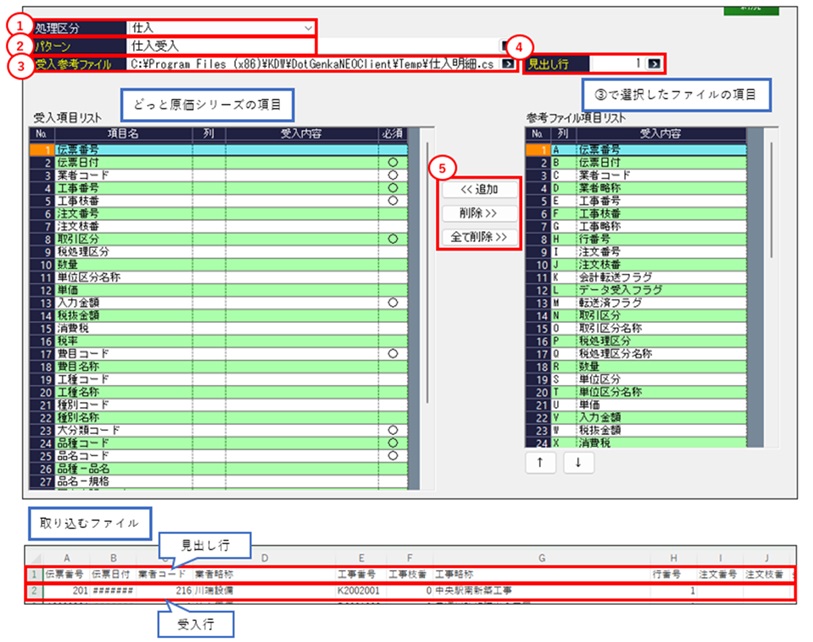This screenshot has width=813, height=642.
Task: Click the 受入参考ファイル path text field
Action: [x=310, y=64]
